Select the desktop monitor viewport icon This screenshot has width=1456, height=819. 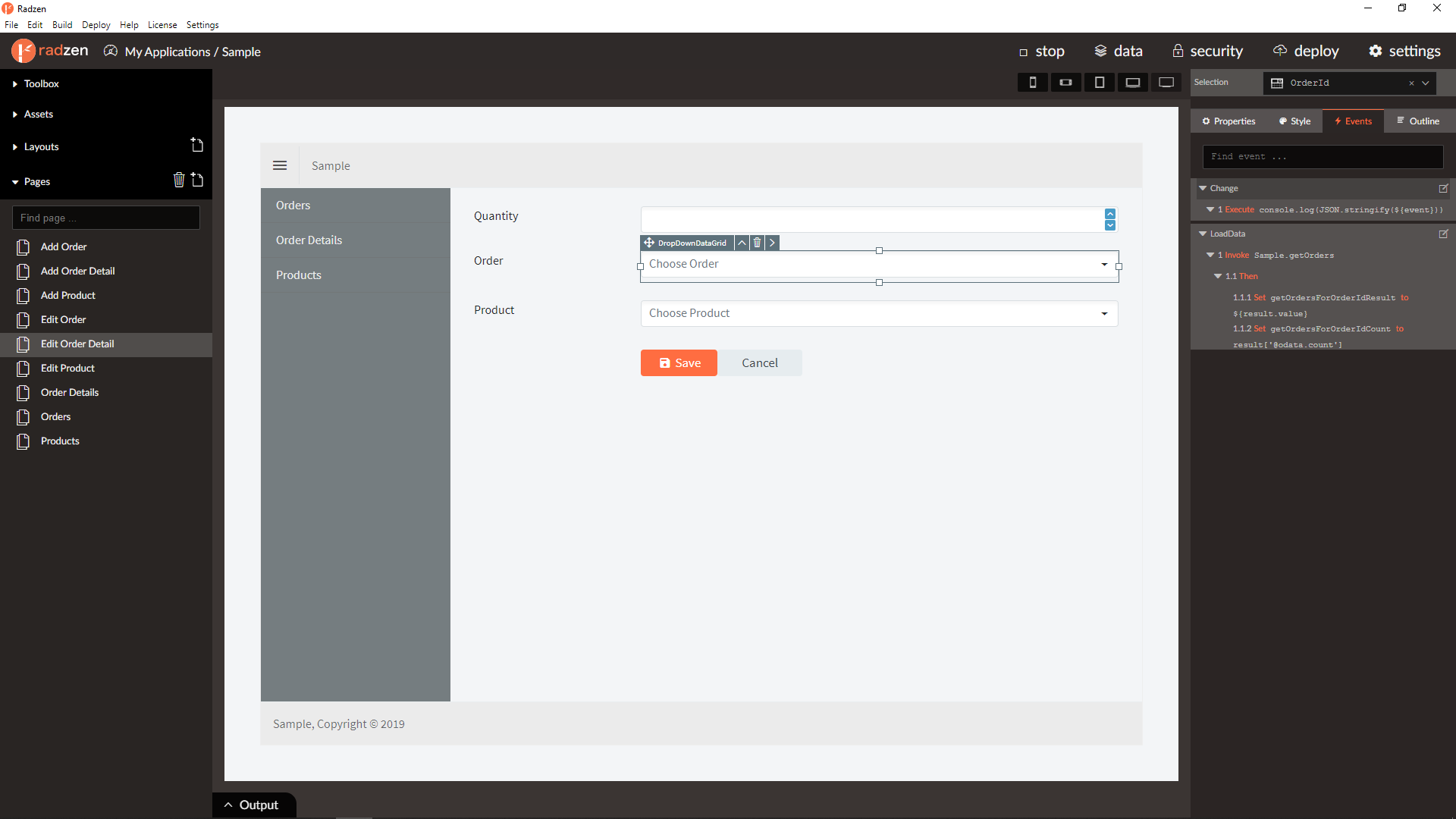click(1166, 83)
